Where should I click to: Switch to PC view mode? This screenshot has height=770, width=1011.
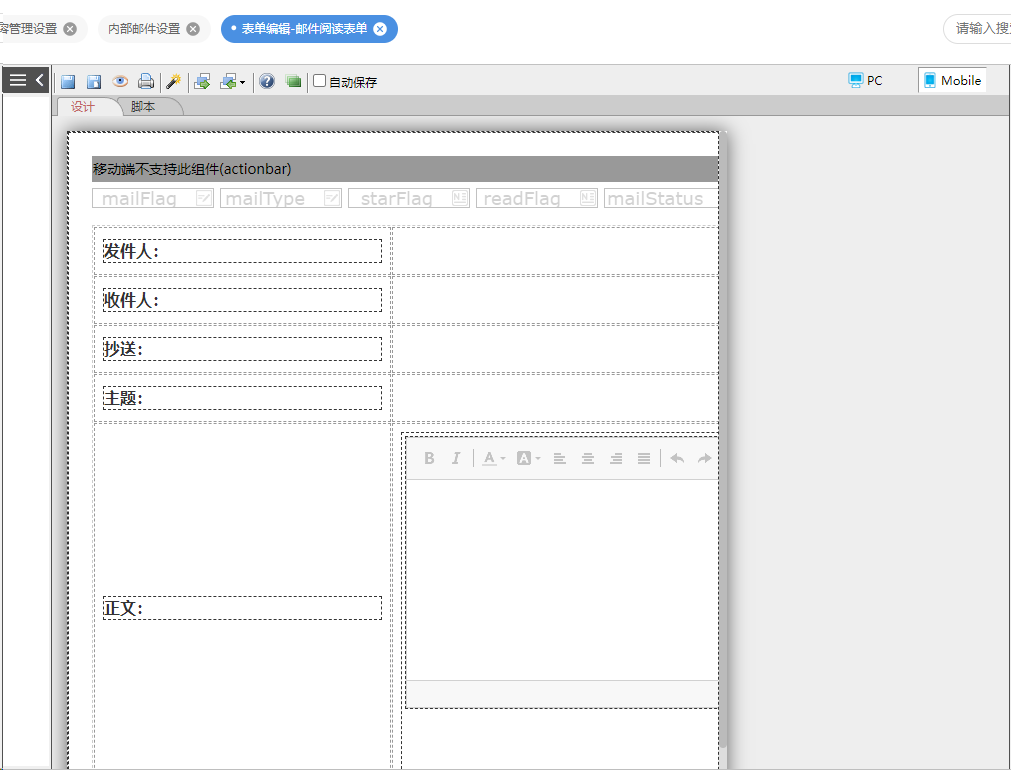pos(866,80)
